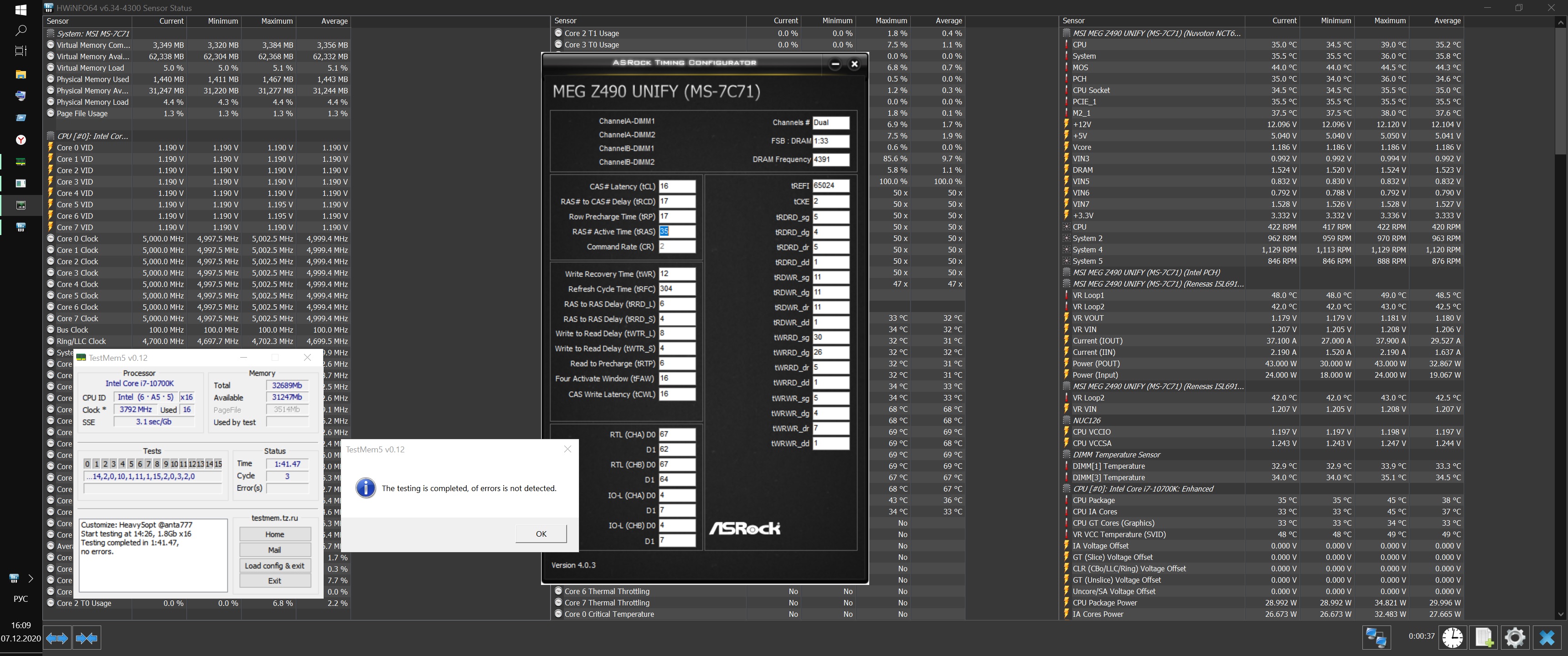
Task: Close sensors with blue X icon
Action: point(1547,638)
